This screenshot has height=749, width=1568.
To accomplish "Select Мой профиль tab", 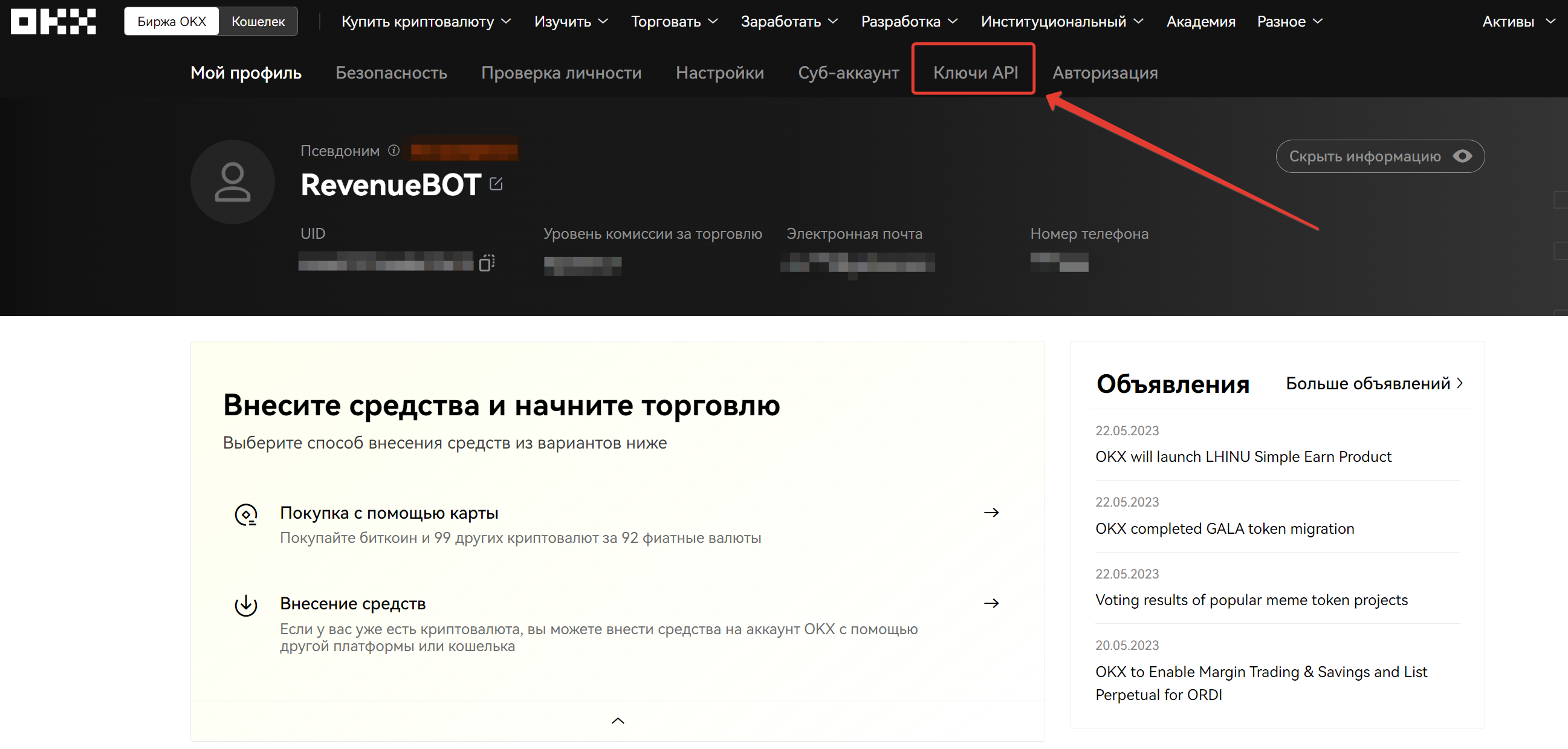I will click(246, 73).
